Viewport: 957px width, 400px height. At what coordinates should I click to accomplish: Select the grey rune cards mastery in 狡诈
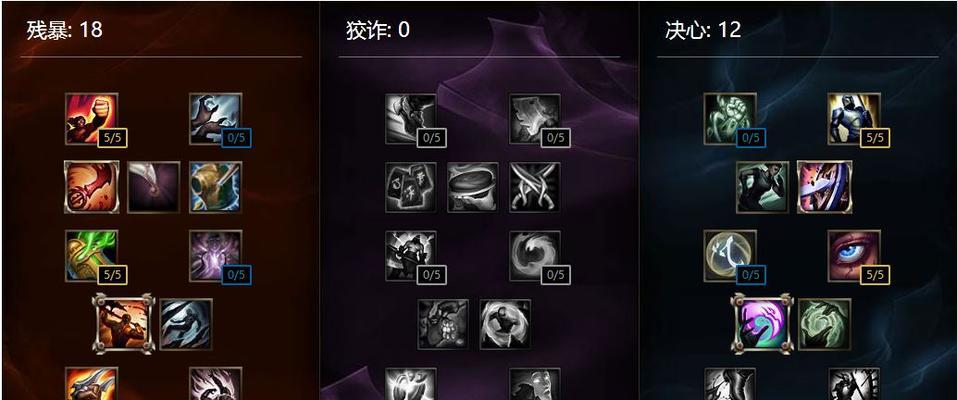pos(411,187)
